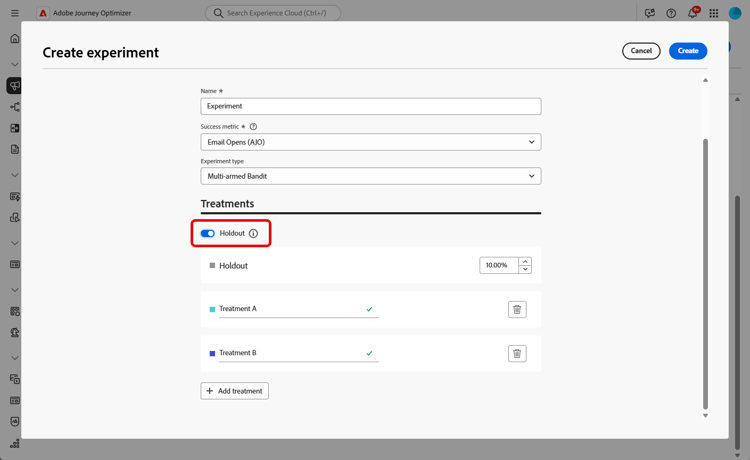Image resolution: width=750 pixels, height=460 pixels.
Task: Open the apps grid switcher
Action: pyautogui.click(x=713, y=13)
